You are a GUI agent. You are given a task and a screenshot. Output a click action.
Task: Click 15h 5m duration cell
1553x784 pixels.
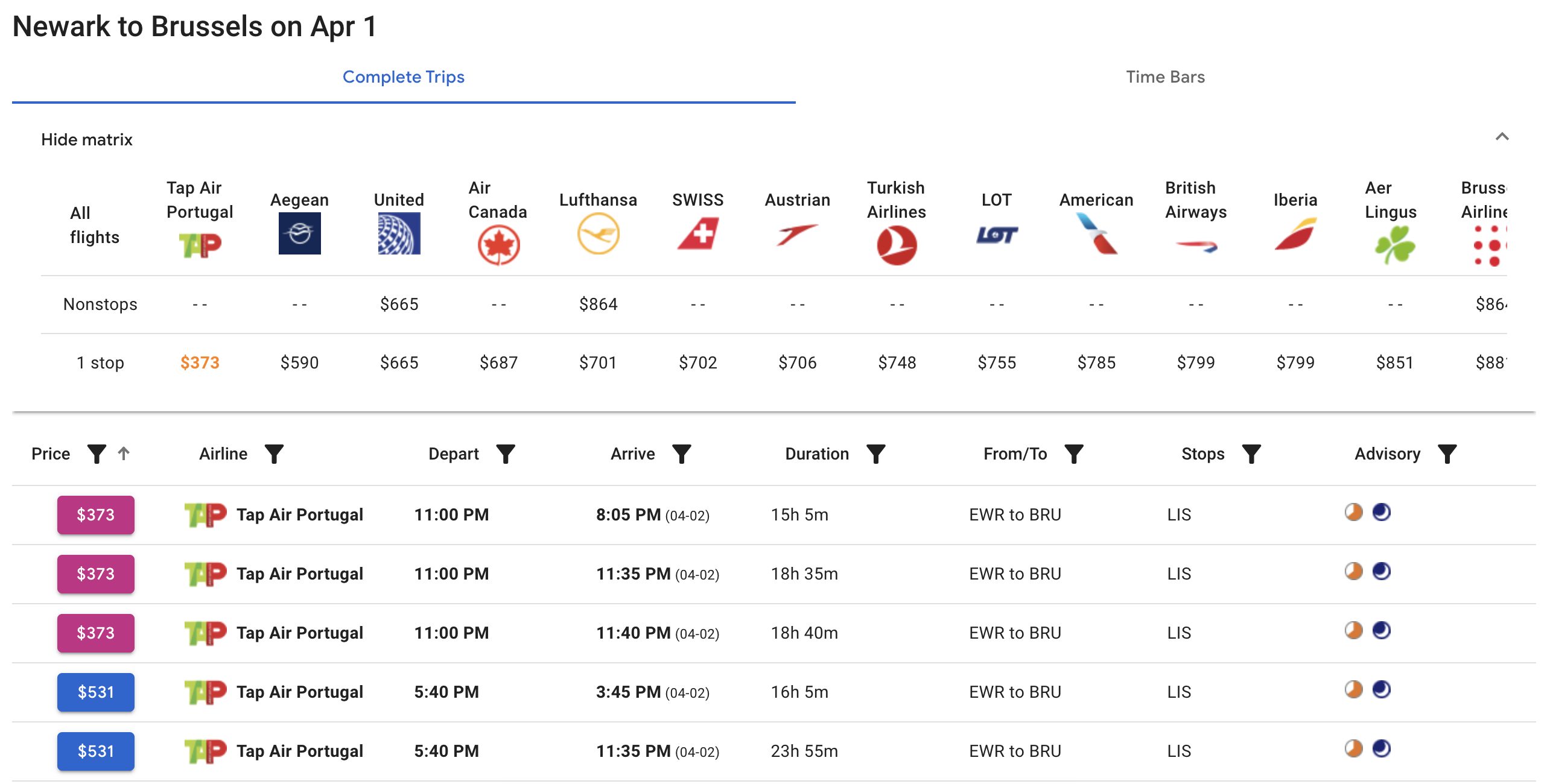[799, 514]
